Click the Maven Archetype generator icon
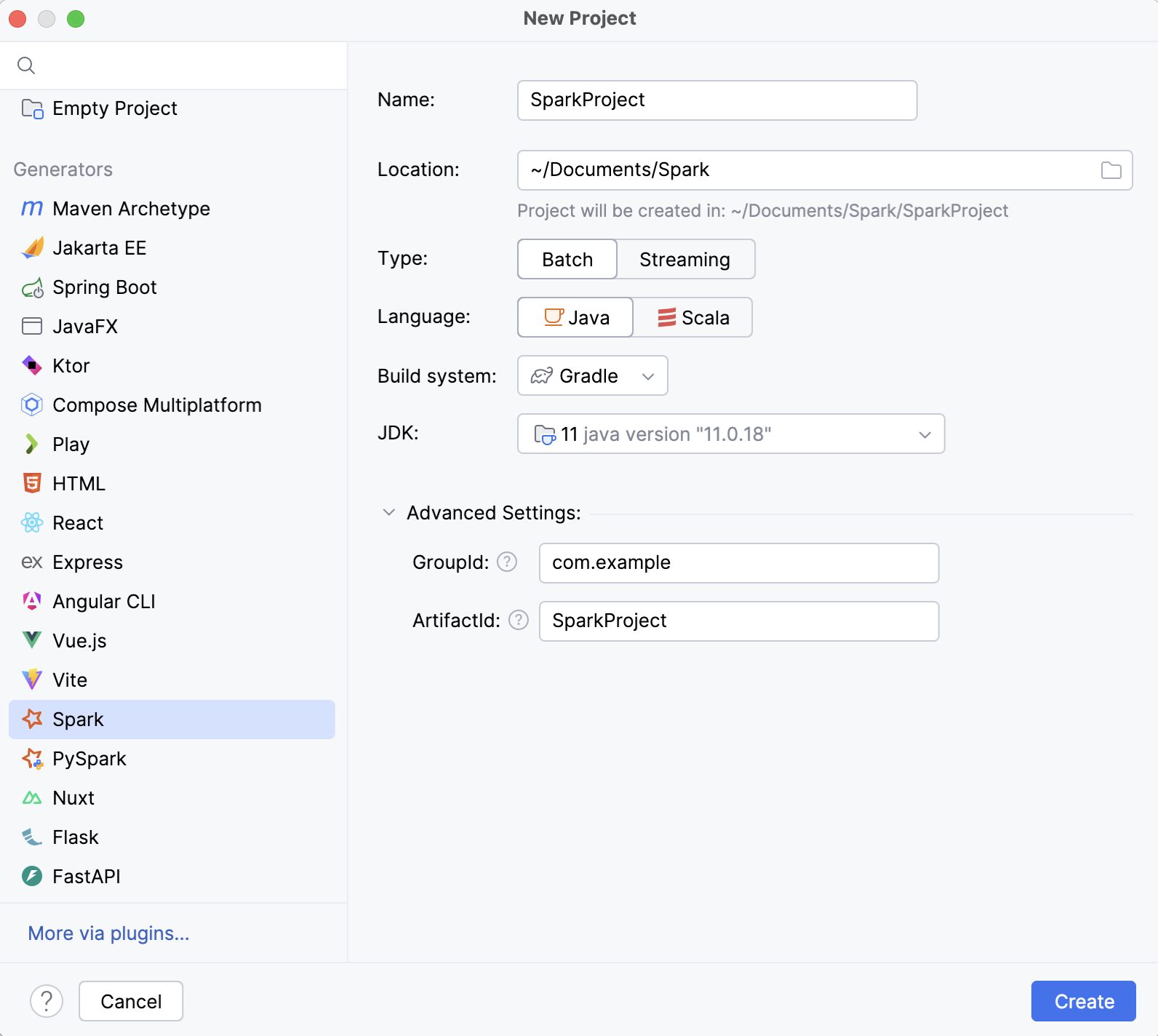Screen dimensions: 1158x1036 [32, 209]
